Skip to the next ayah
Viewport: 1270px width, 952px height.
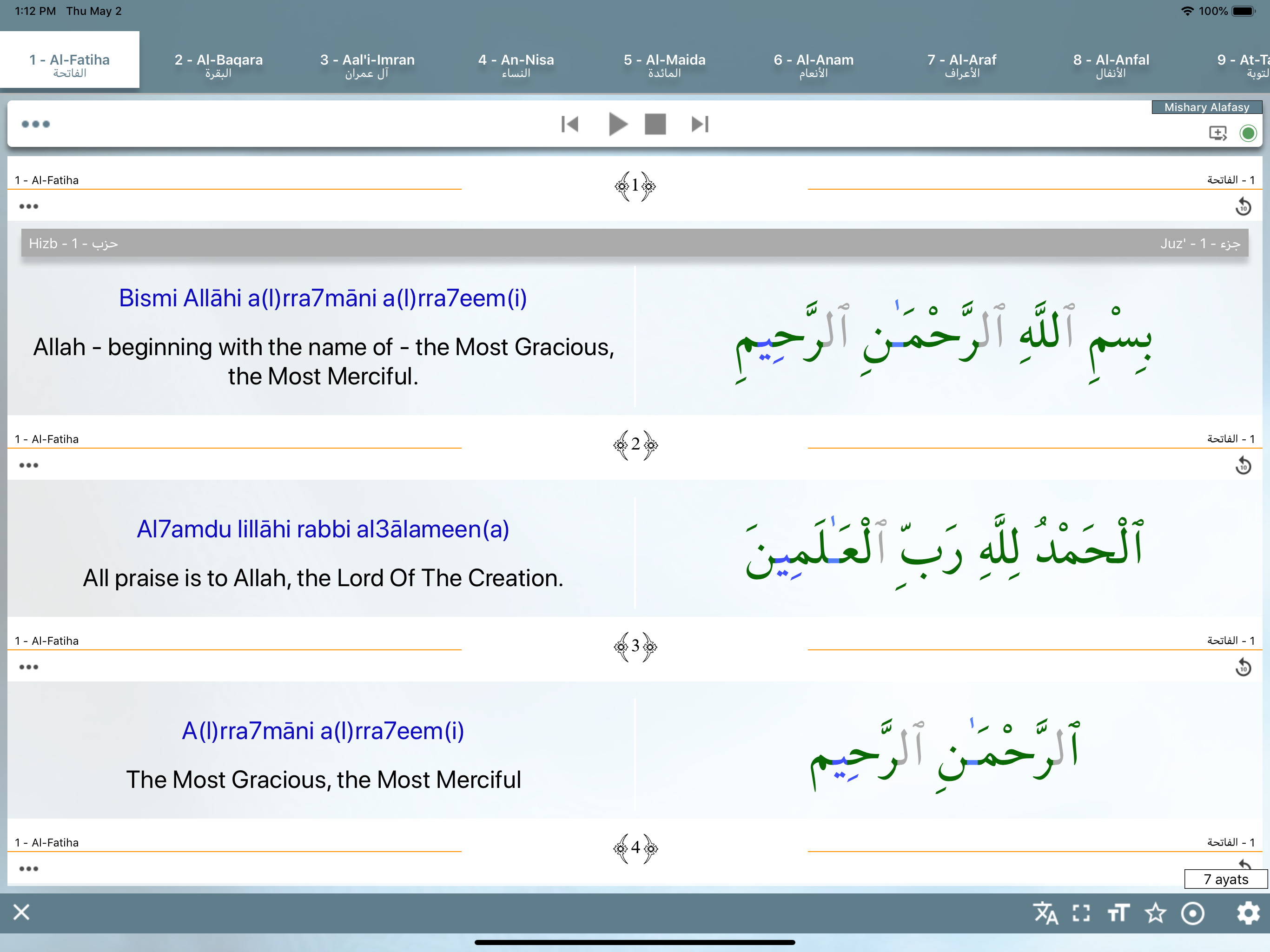pyautogui.click(x=700, y=124)
